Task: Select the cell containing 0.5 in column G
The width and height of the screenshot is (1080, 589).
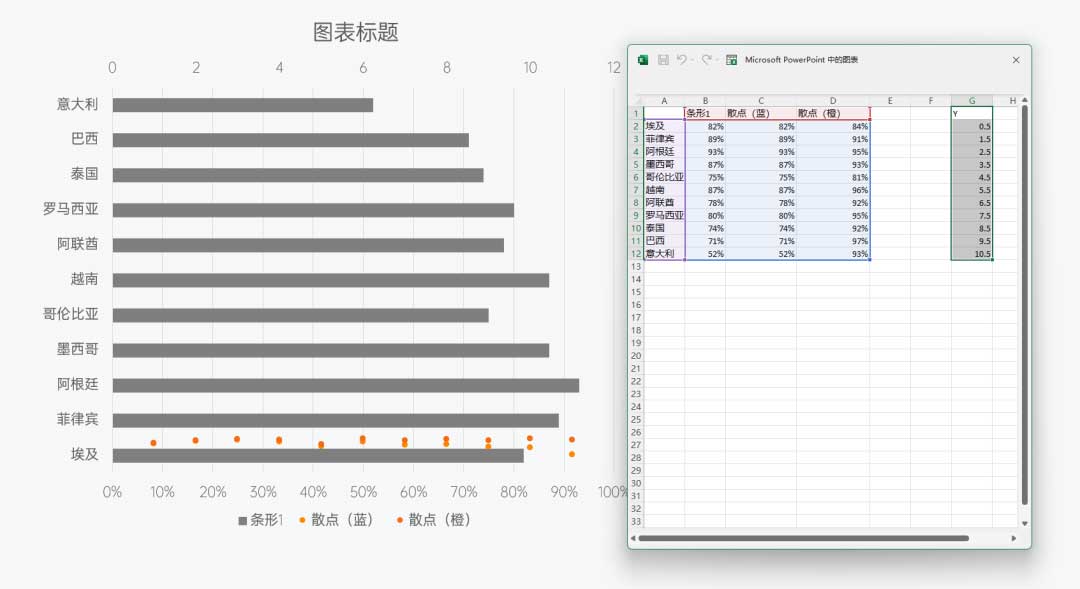Action: click(x=971, y=127)
